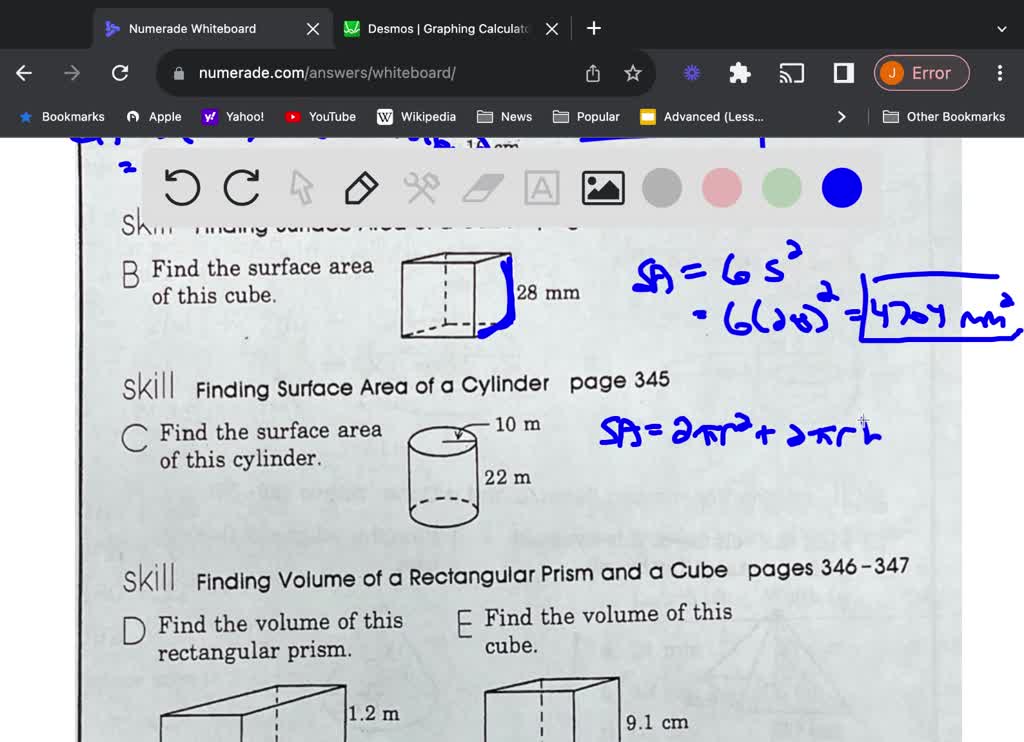Select the pen drawing tool
1024x742 pixels.
[x=361, y=187]
